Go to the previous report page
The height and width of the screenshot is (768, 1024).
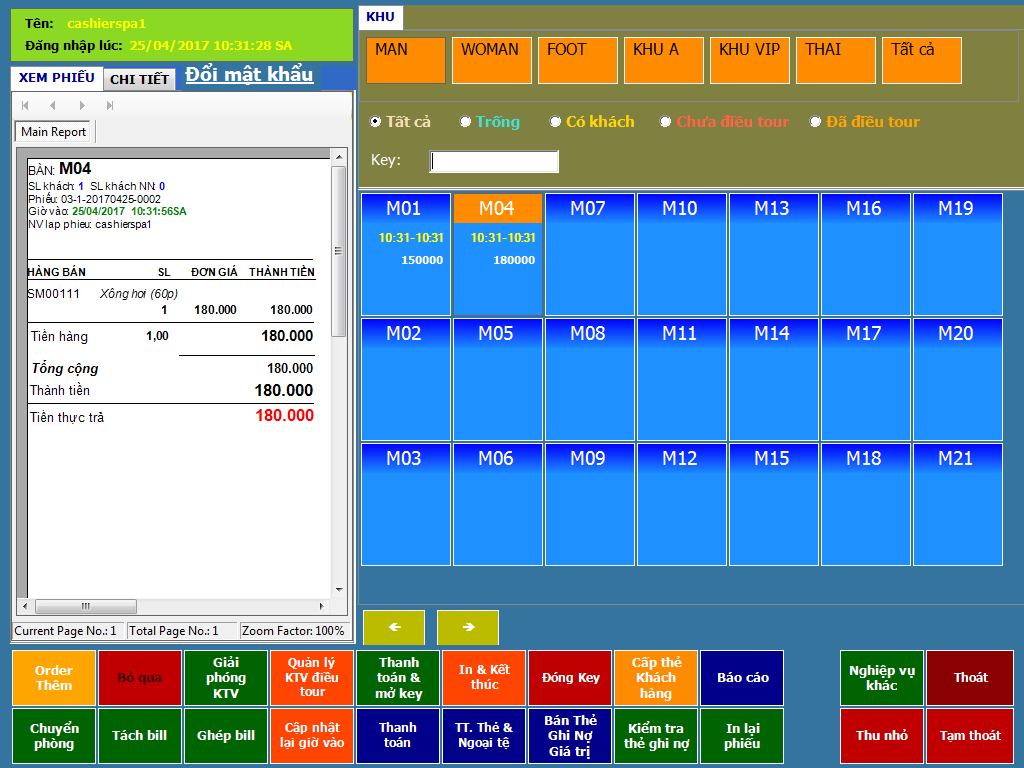point(53,105)
